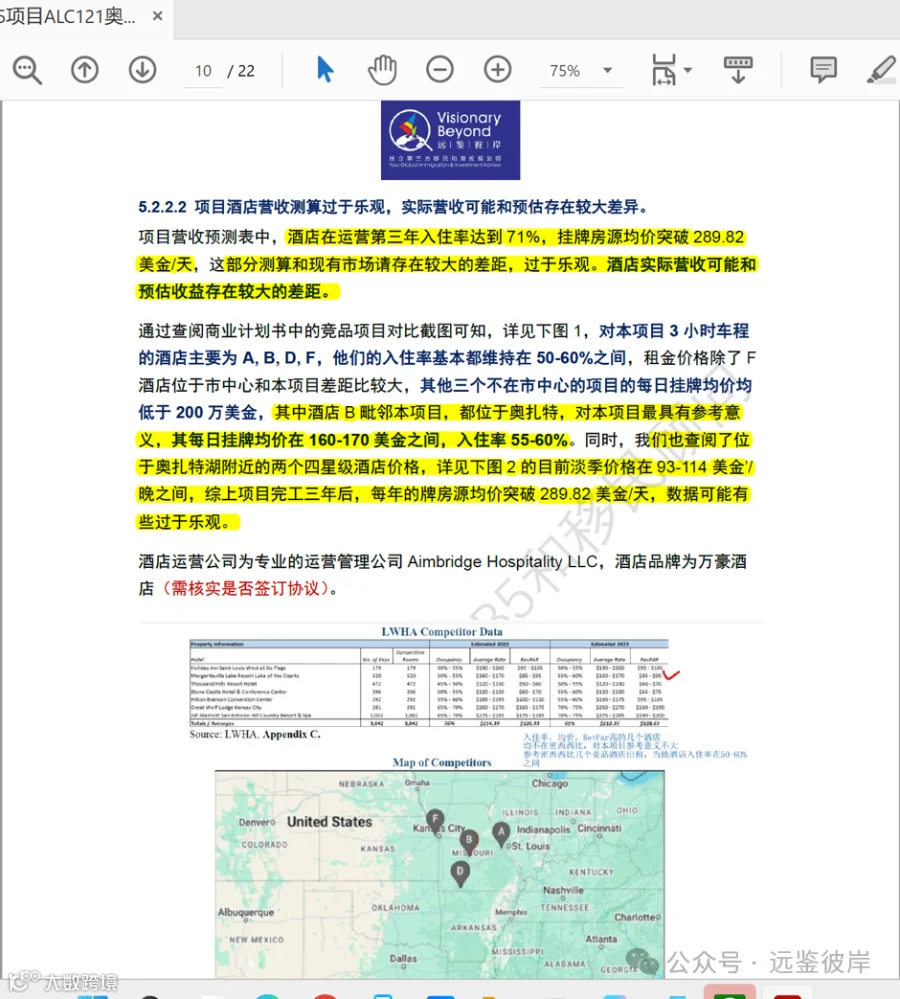900x999 pixels.
Task: Activate the hand pan tool
Action: pos(382,69)
